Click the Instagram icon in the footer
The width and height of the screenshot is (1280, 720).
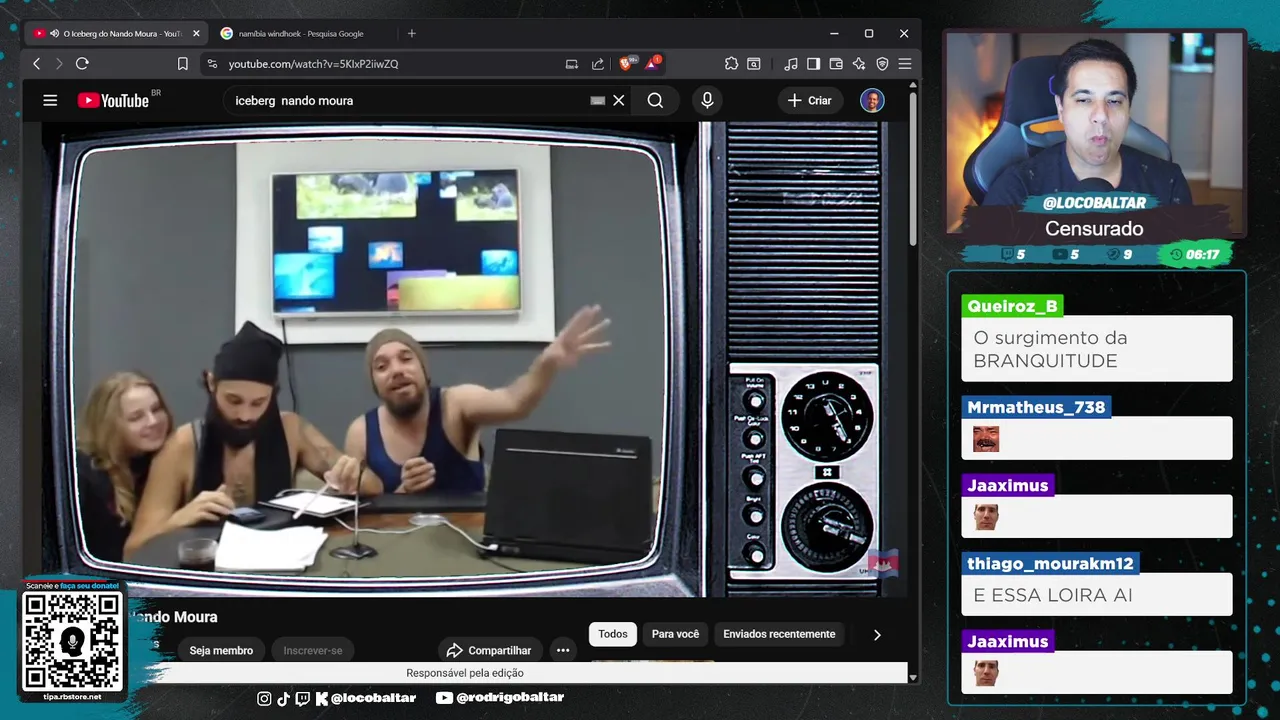pos(264,698)
